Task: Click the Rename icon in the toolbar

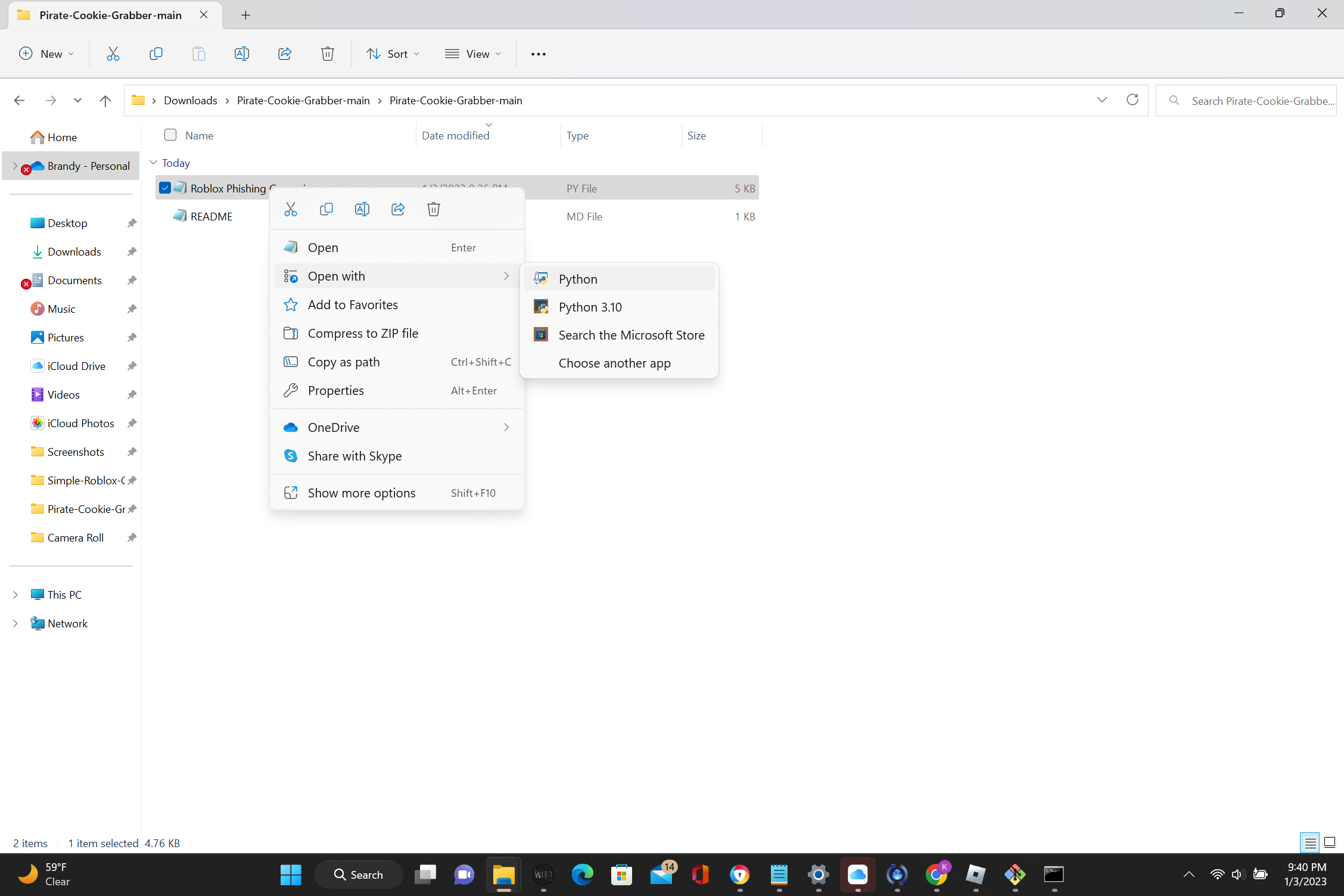Action: click(x=241, y=54)
